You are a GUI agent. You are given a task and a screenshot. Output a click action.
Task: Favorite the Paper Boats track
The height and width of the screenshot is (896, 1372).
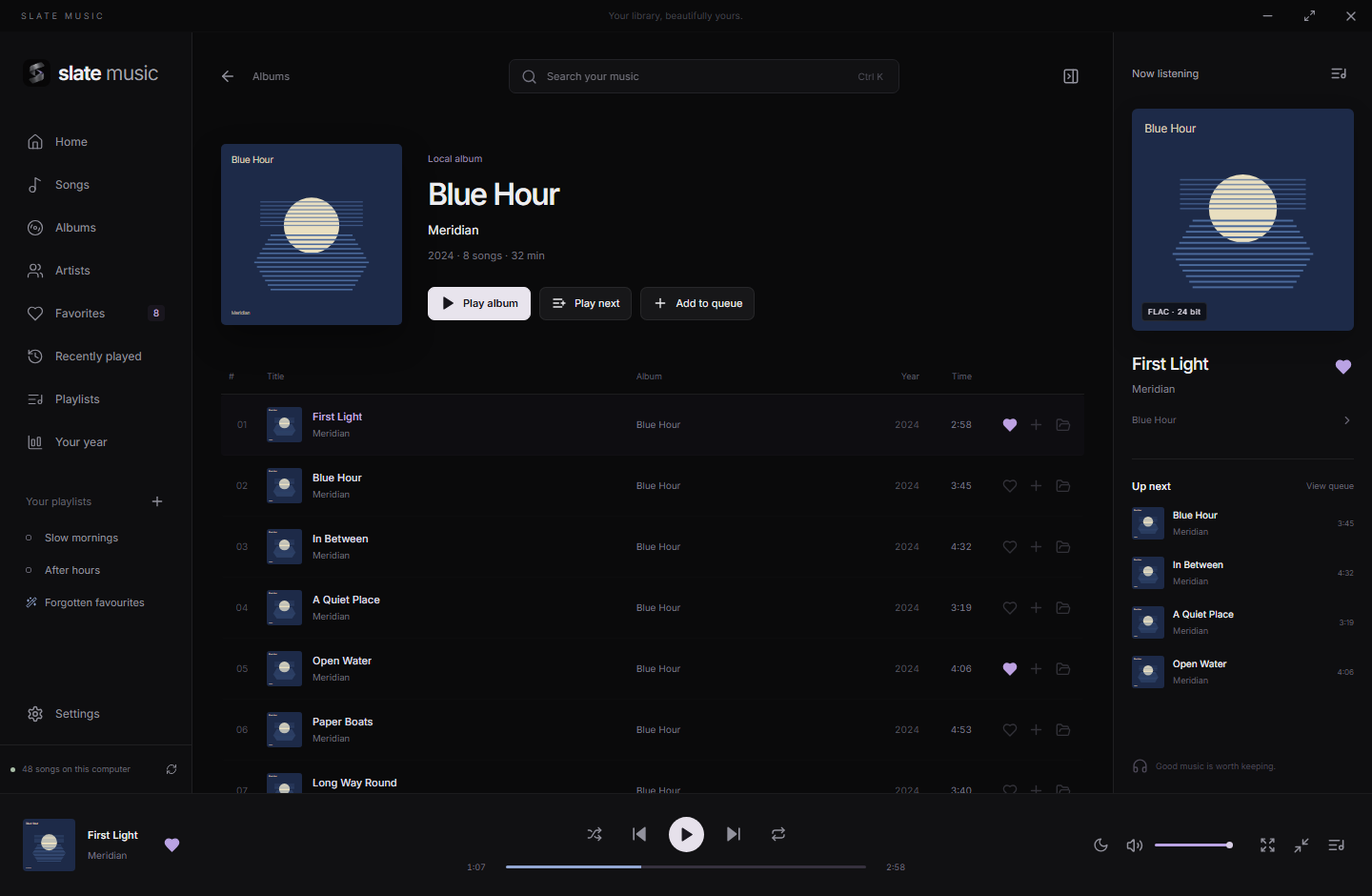[x=1010, y=730]
